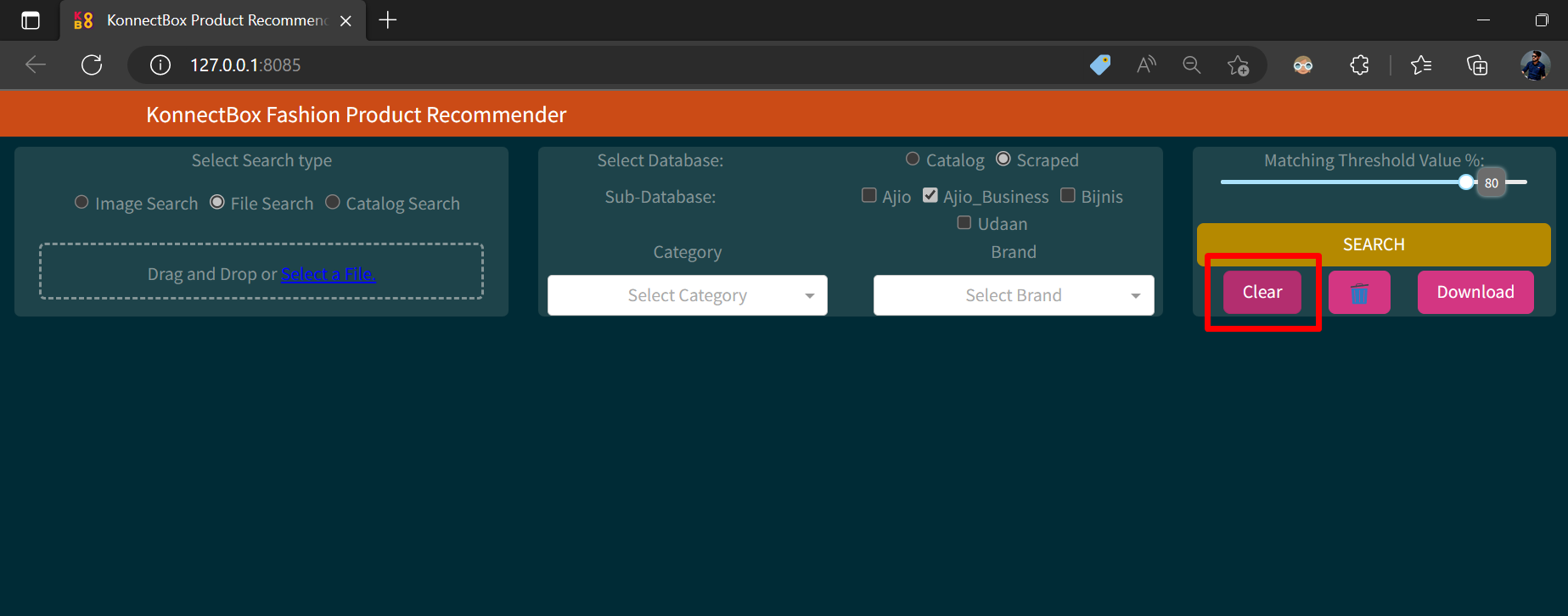Open the Favorites list icon

[1420, 64]
